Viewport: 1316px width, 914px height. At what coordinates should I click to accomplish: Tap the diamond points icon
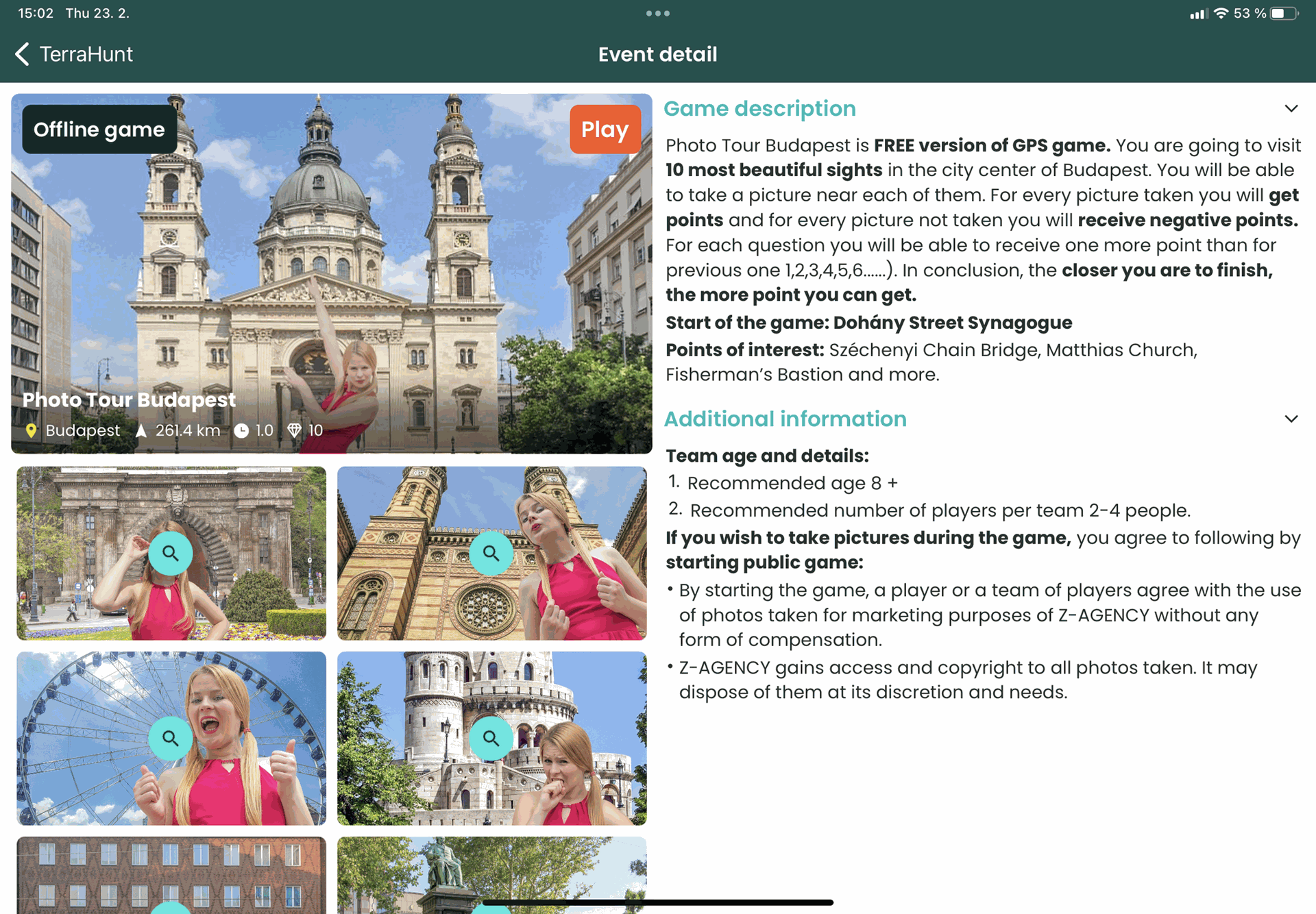(x=294, y=430)
